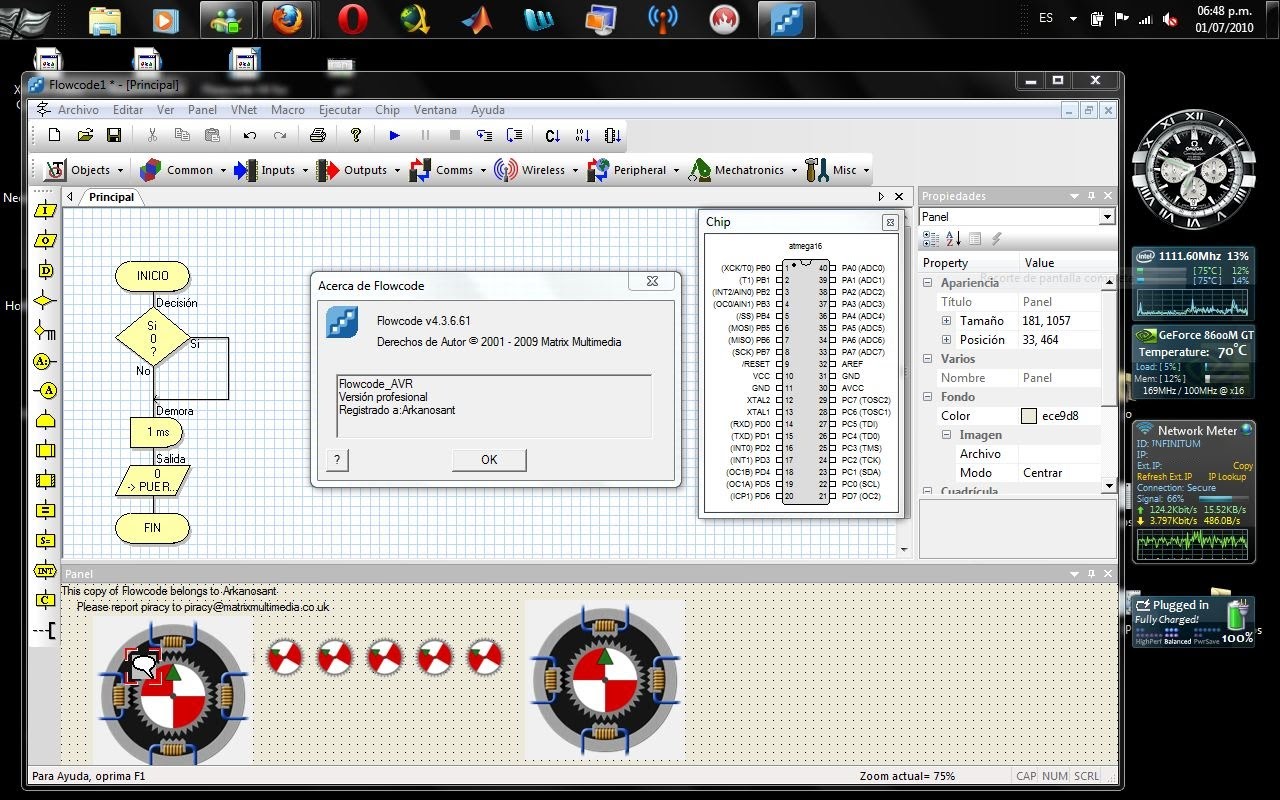1280x800 pixels.
Task: Click OK in Acerca de Flowcode dialog
Action: tap(489, 460)
